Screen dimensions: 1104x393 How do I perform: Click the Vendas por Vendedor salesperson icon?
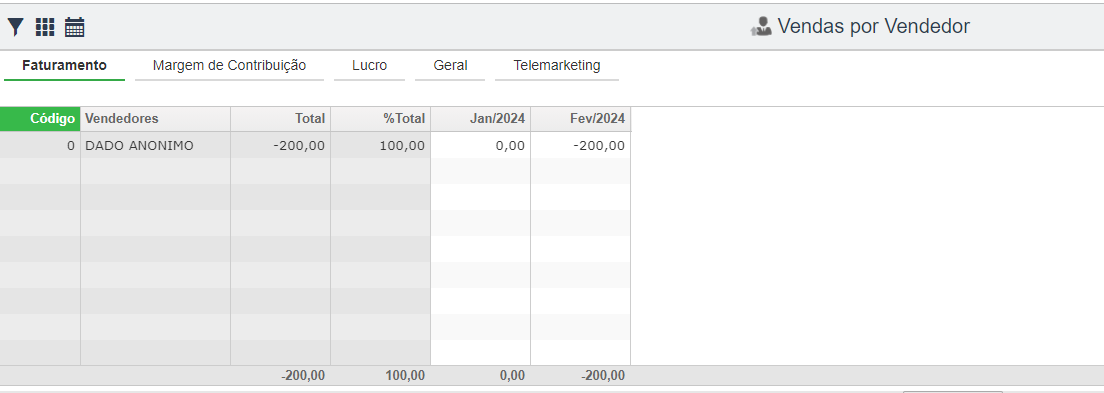(x=761, y=27)
